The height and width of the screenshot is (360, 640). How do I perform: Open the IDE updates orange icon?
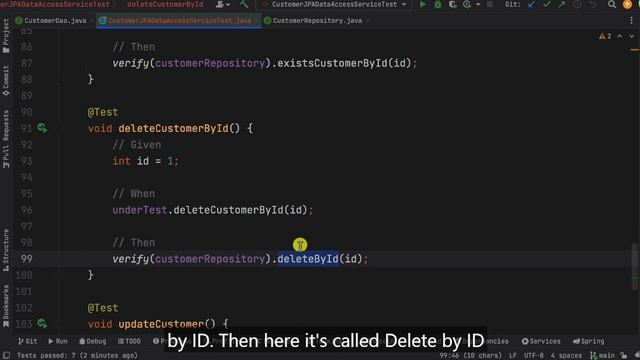627,4
